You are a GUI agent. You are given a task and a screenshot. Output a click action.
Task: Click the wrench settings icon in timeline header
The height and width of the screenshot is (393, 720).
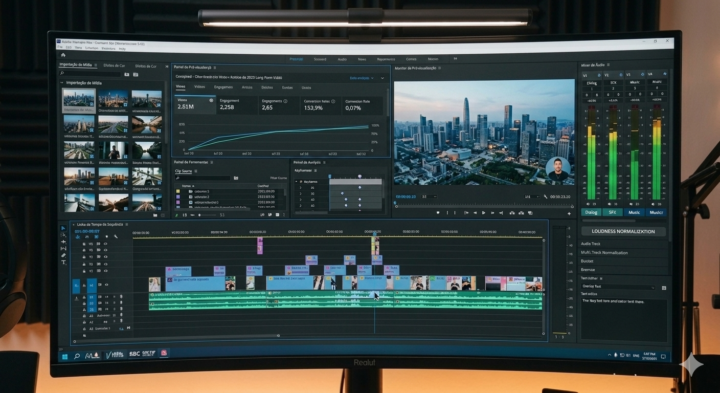(x=116, y=237)
